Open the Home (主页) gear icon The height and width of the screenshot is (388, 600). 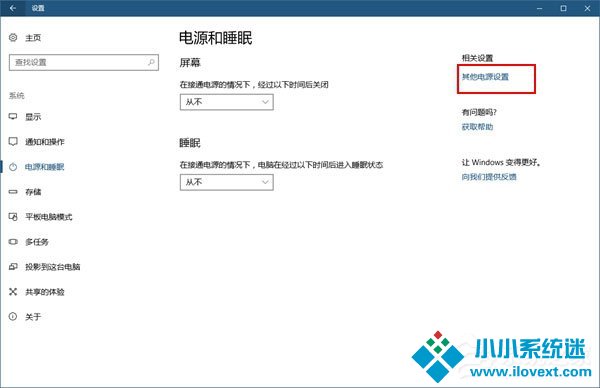click(13, 37)
